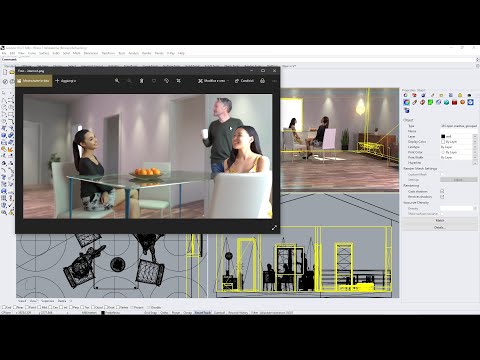This screenshot has height=360, width=480.
Task: Click the black Layer color swatch
Action: [x=443, y=136]
